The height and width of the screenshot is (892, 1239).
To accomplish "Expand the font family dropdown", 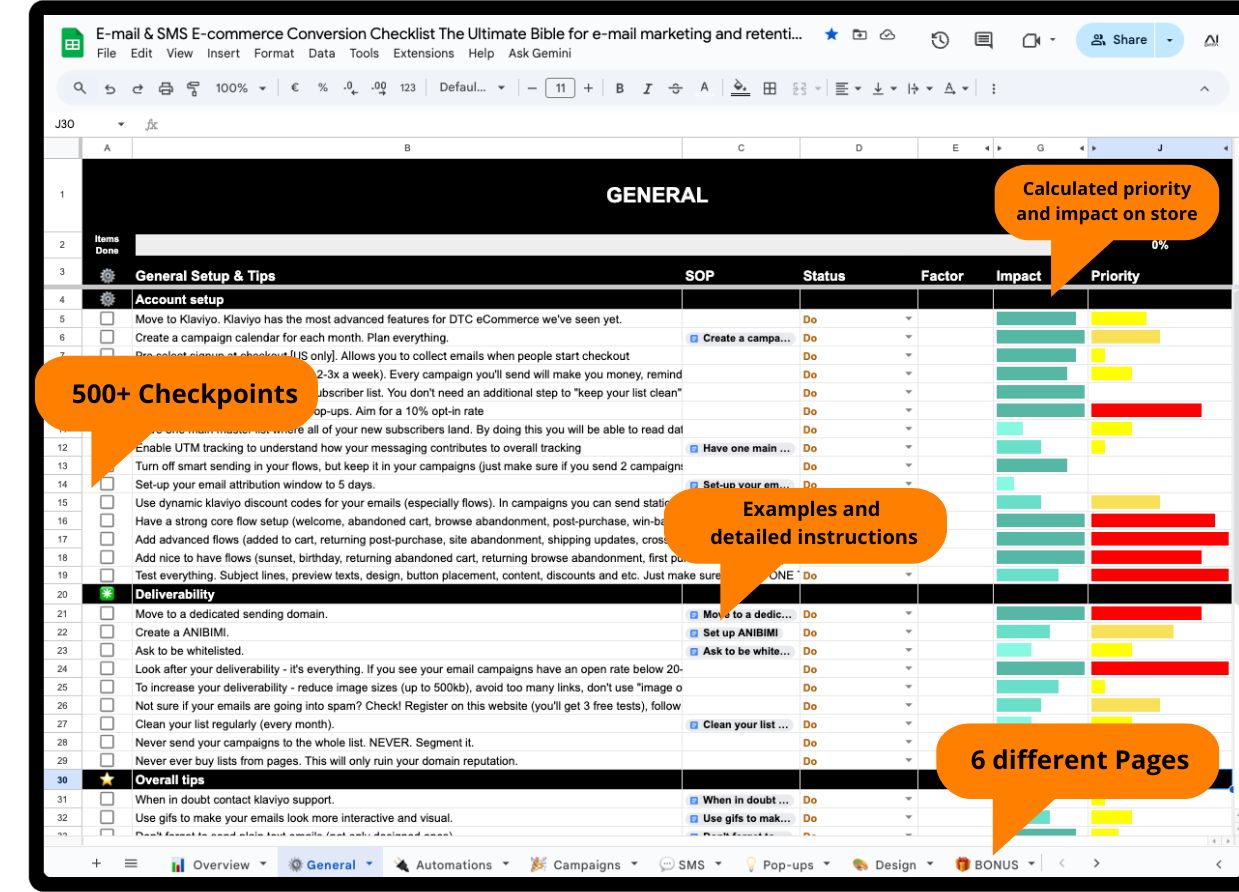I will [472, 88].
